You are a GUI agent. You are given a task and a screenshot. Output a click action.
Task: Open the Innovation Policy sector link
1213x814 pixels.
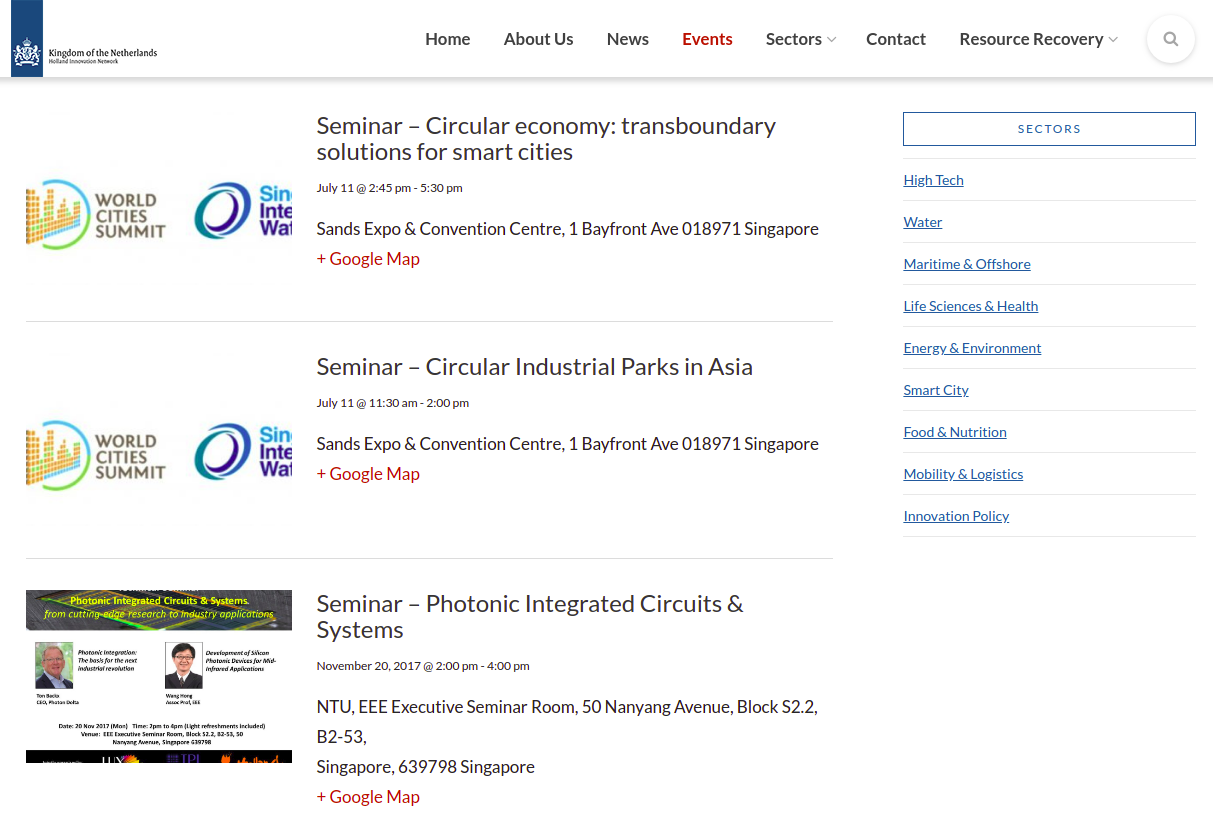click(x=956, y=516)
